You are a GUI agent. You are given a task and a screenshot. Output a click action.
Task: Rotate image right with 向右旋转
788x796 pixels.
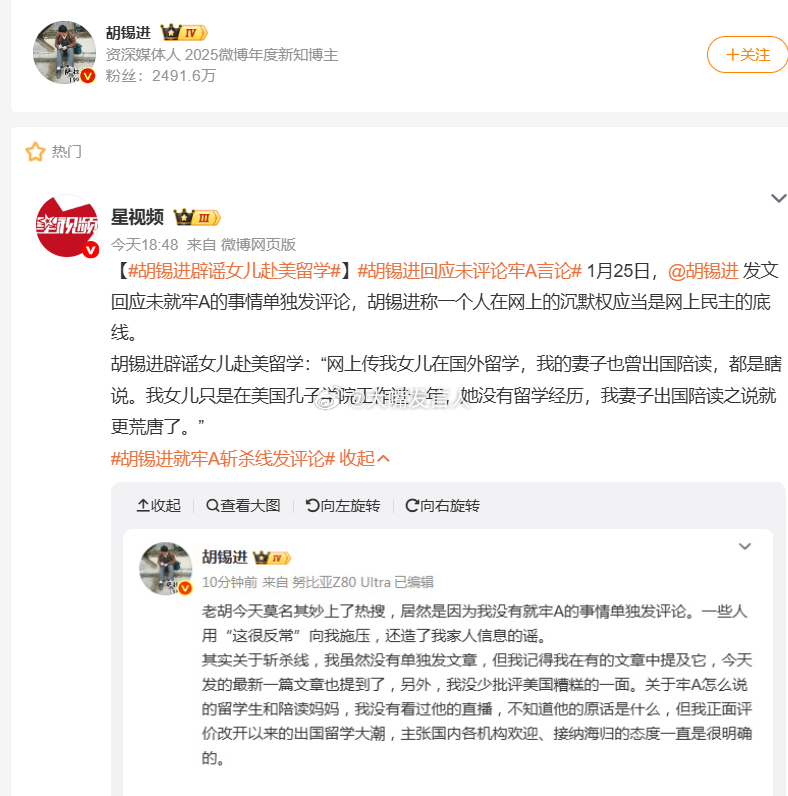(442, 506)
